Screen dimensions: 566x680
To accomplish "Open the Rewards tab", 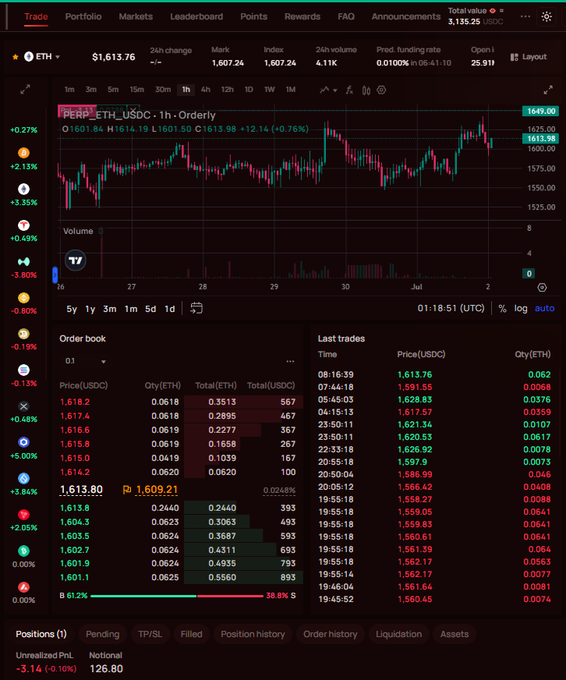I will [302, 16].
